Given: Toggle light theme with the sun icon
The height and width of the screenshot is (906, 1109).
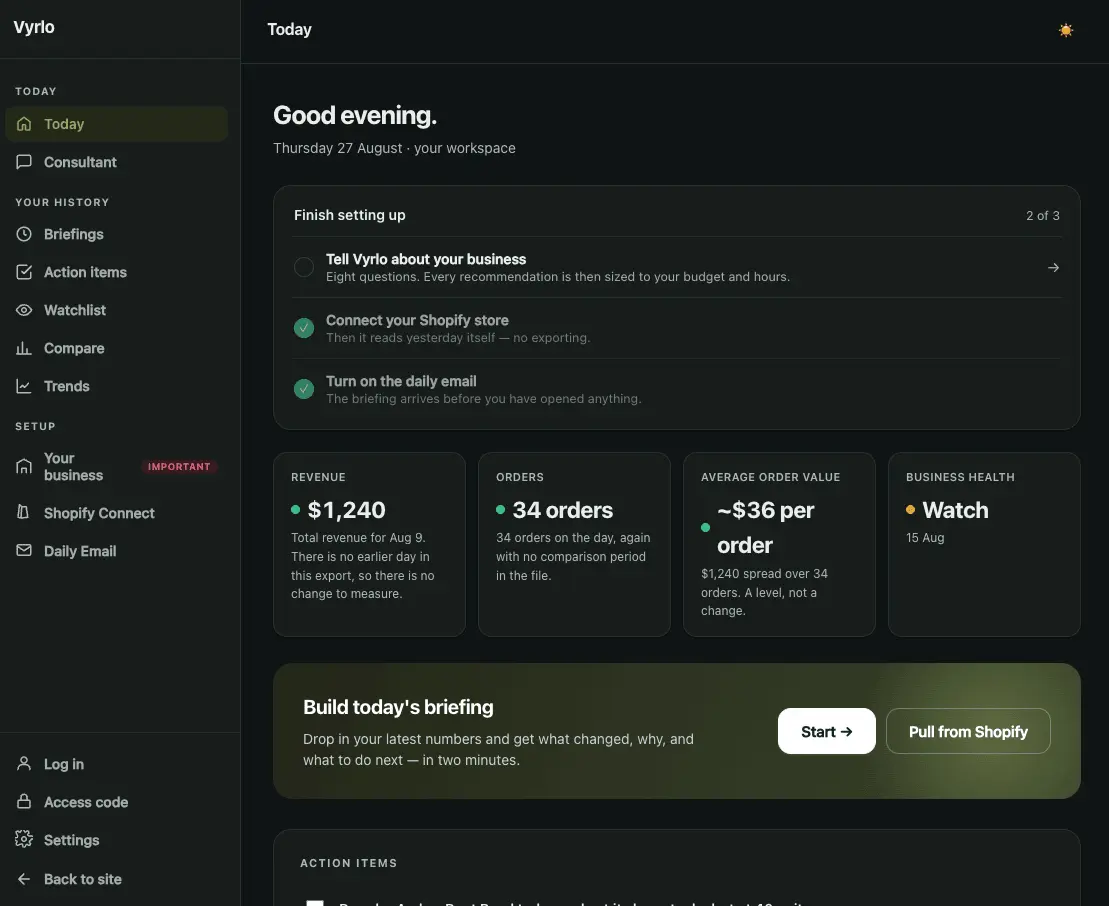Looking at the screenshot, I should [1065, 30].
